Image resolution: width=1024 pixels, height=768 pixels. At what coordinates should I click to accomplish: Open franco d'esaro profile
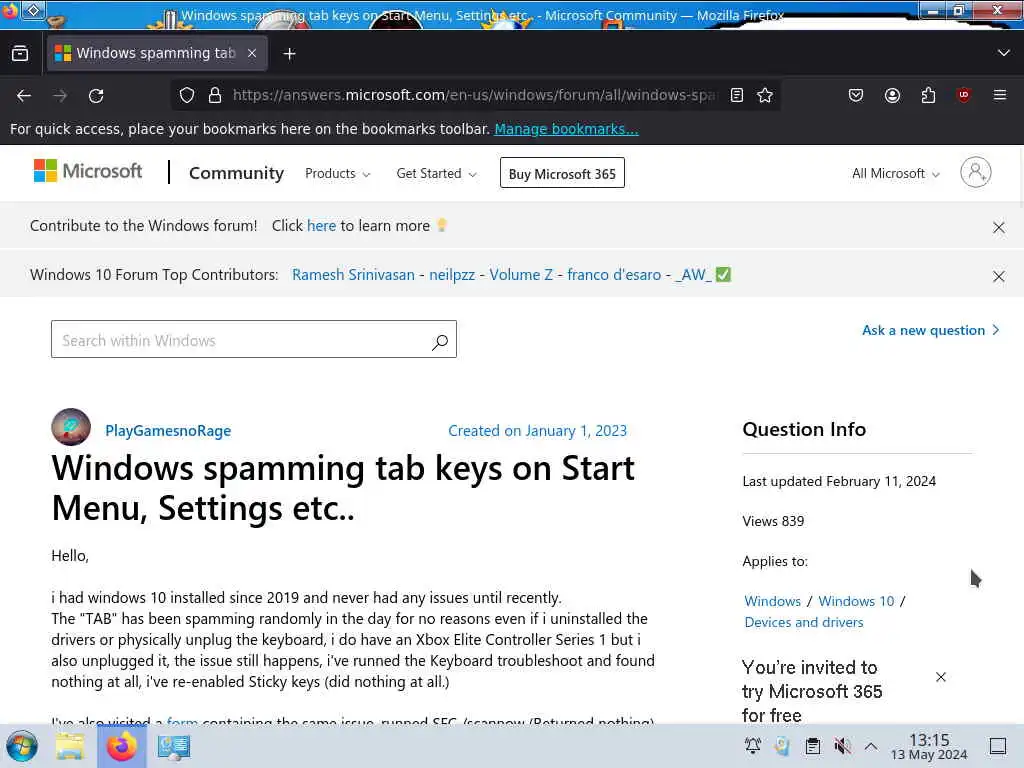pos(614,275)
